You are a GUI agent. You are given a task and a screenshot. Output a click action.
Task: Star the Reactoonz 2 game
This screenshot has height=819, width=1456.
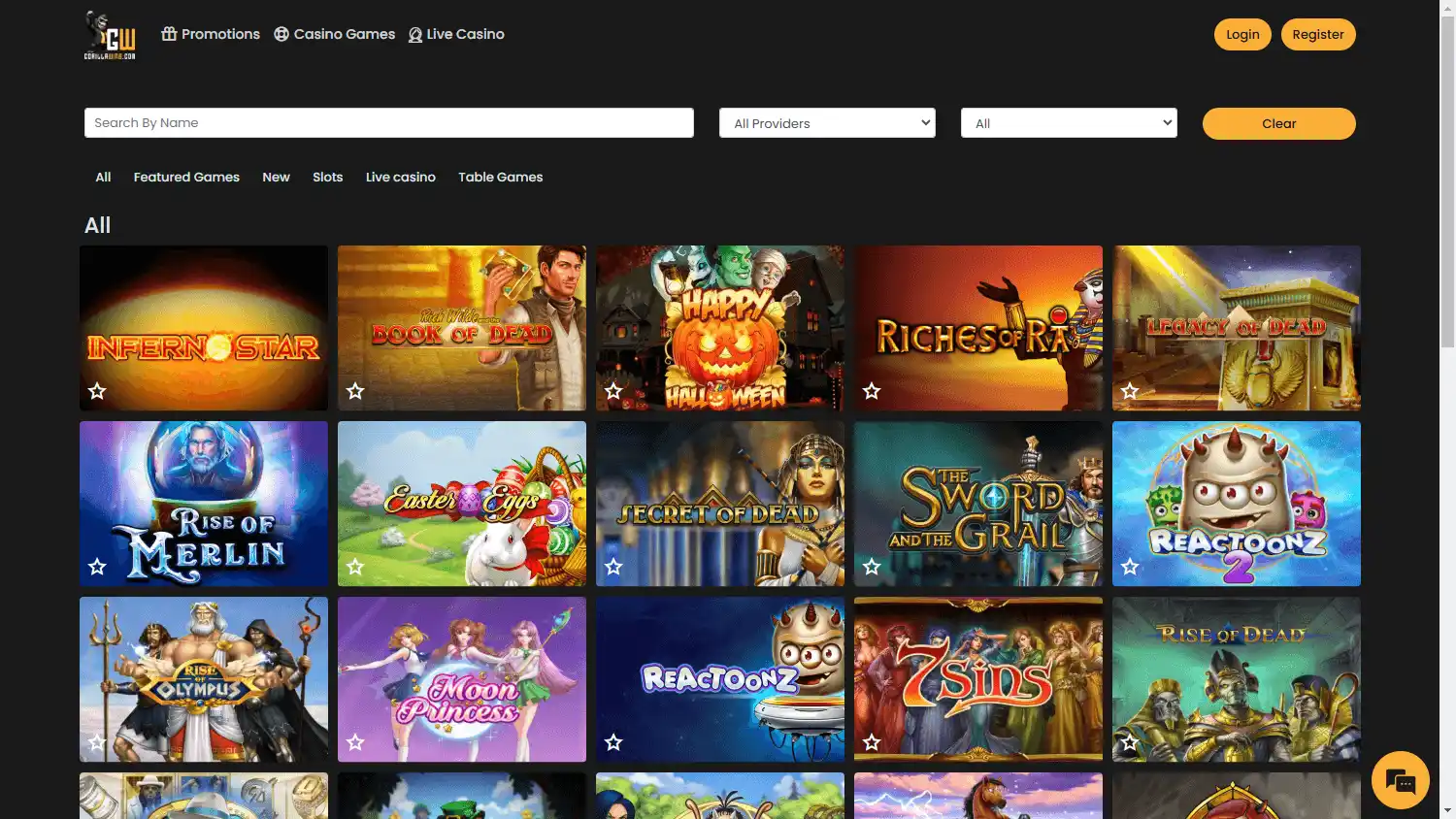point(1130,567)
